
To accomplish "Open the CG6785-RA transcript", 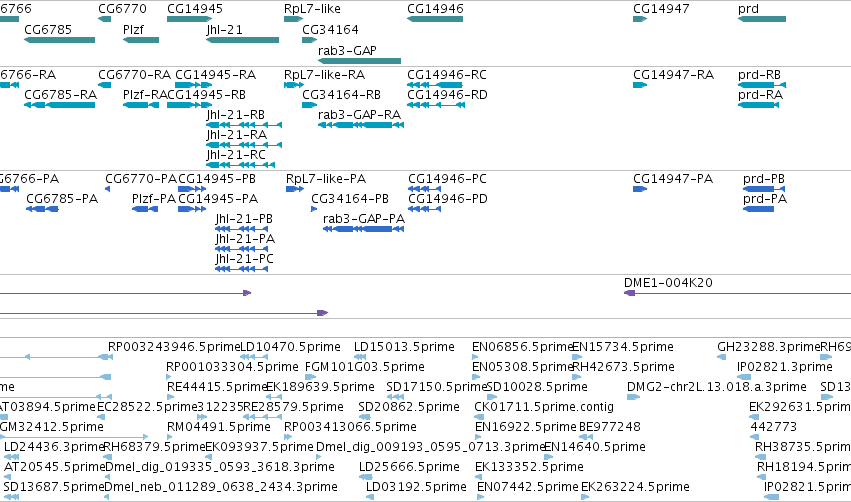I will click(60, 105).
